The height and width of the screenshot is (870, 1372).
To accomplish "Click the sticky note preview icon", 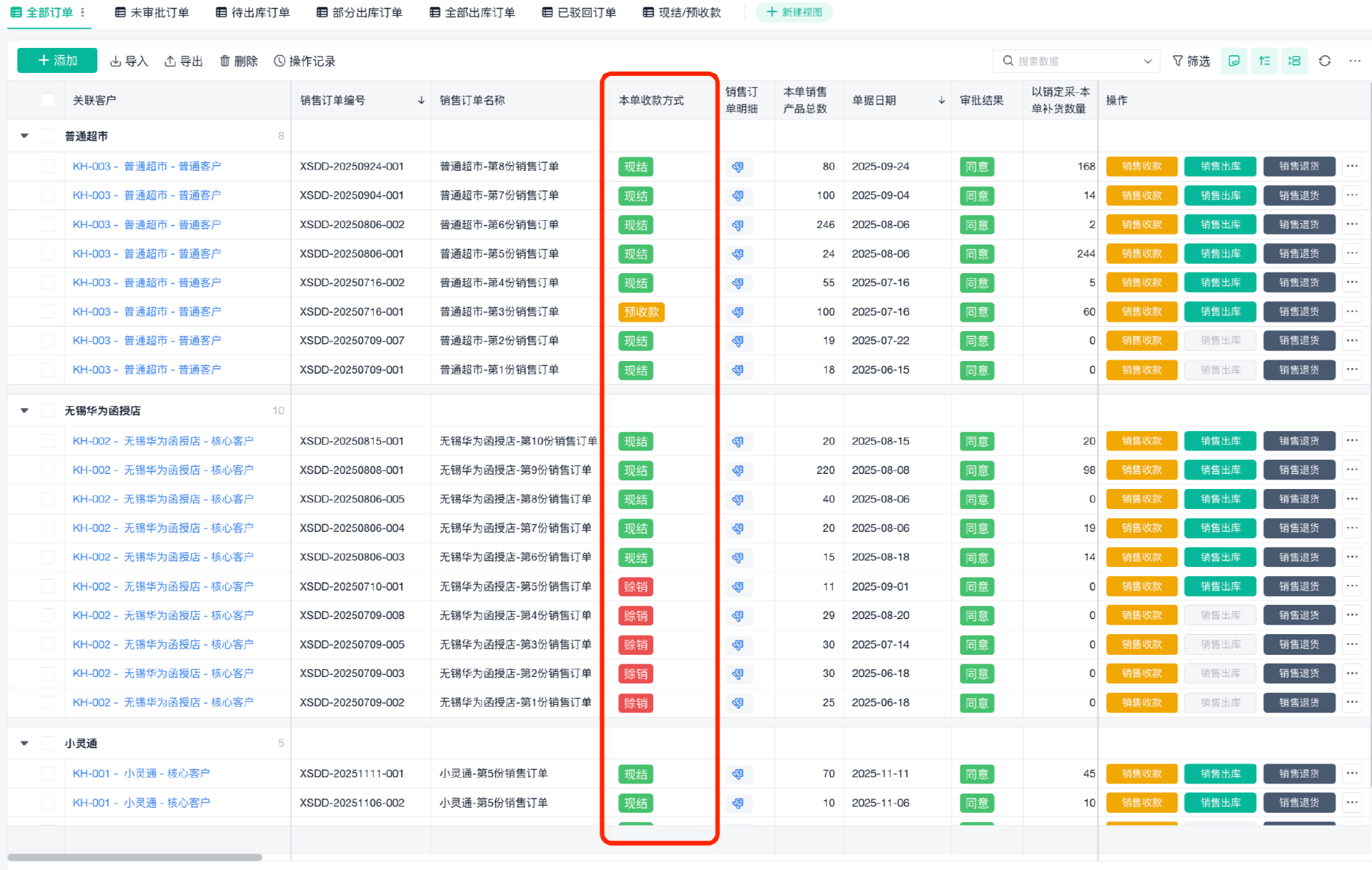I will point(1234,61).
